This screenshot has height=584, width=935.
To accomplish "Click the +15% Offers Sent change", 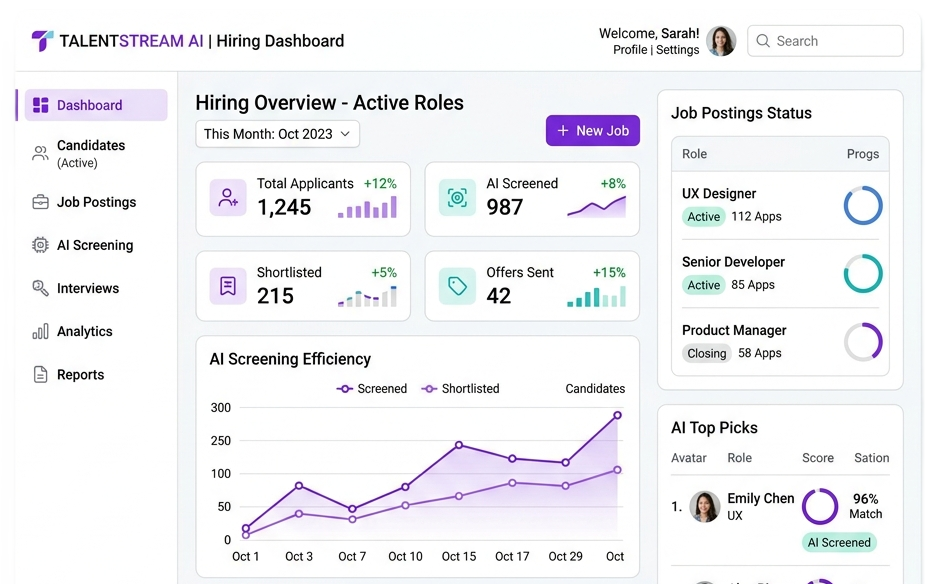I will pos(609,273).
